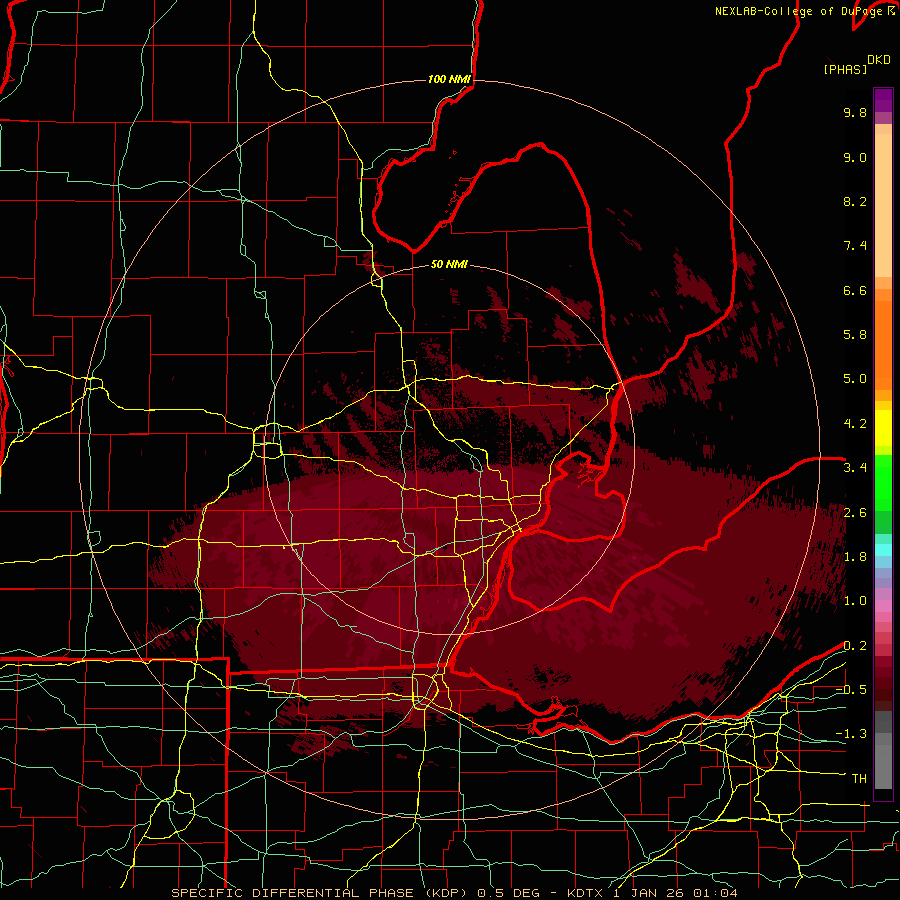Image resolution: width=900 pixels, height=900 pixels.
Task: Click the 5.0 value on the color scale
Action: [x=855, y=379]
